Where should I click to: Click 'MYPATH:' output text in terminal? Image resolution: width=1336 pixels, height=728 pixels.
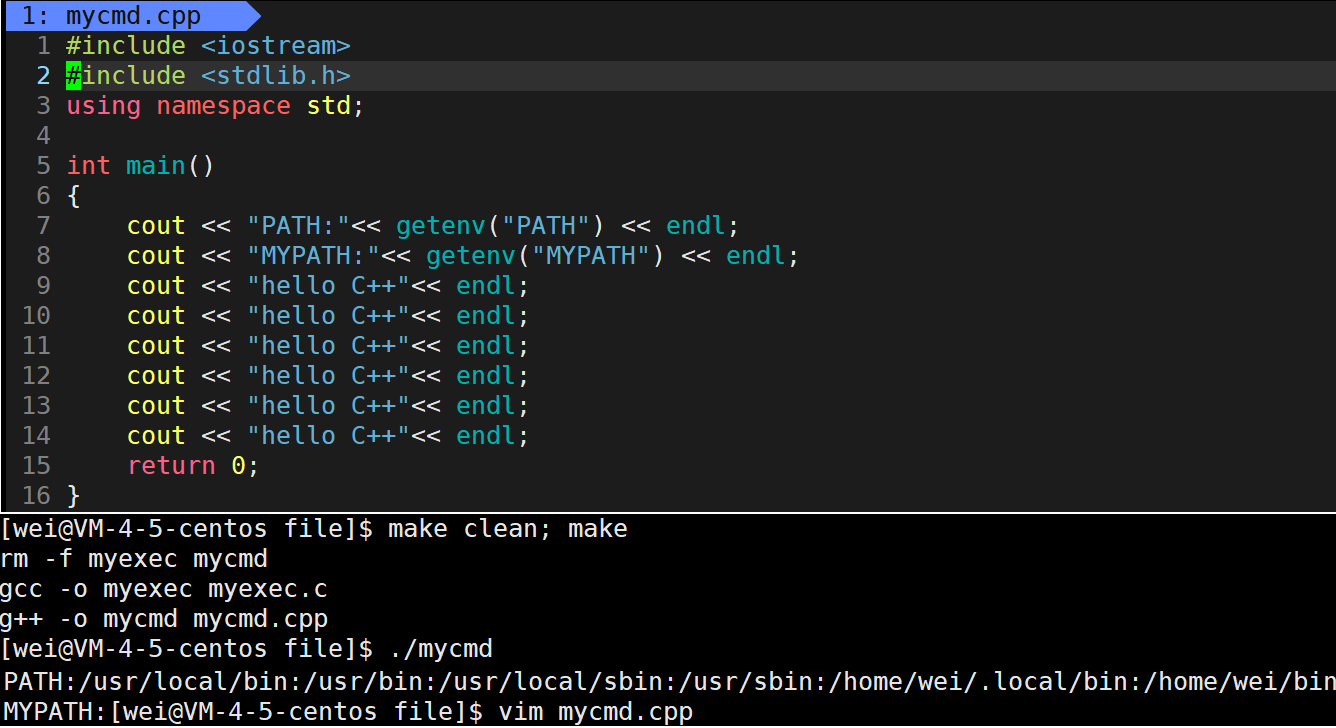[56, 712]
